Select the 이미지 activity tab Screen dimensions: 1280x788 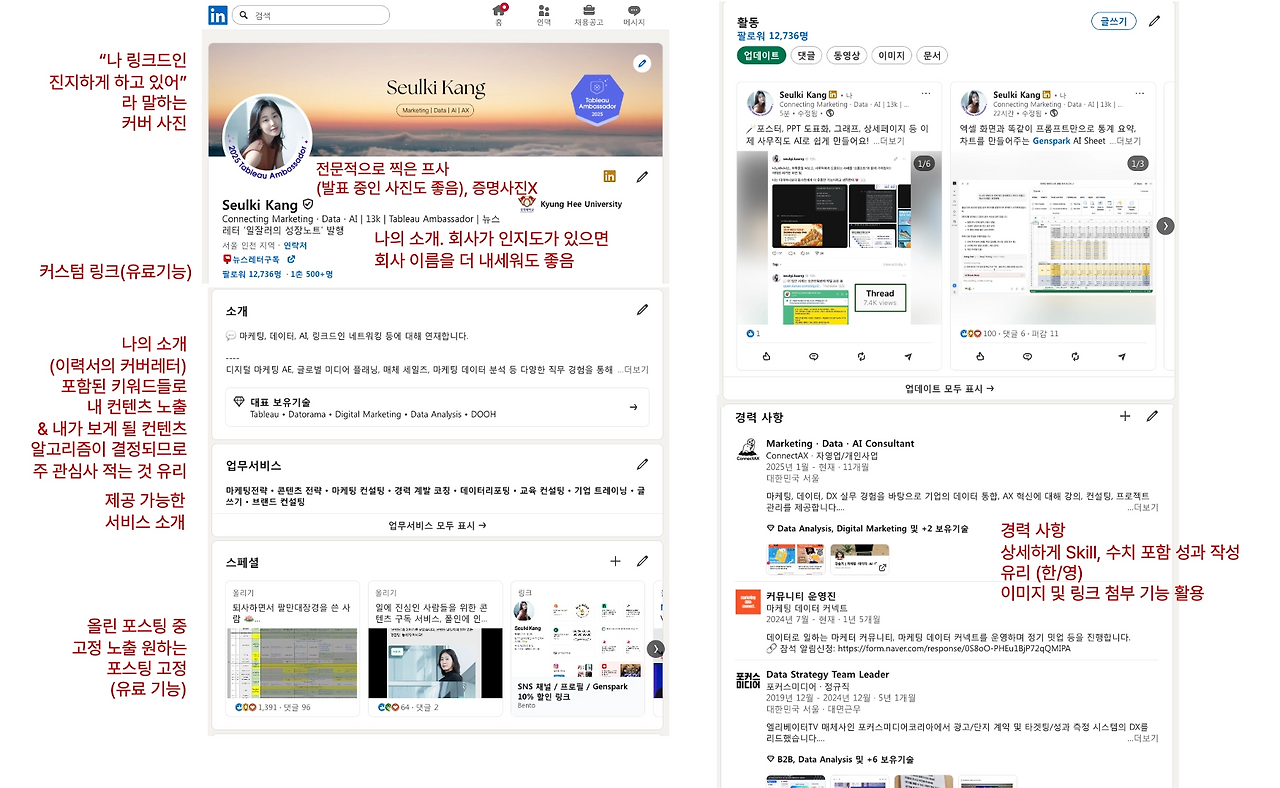pos(891,56)
